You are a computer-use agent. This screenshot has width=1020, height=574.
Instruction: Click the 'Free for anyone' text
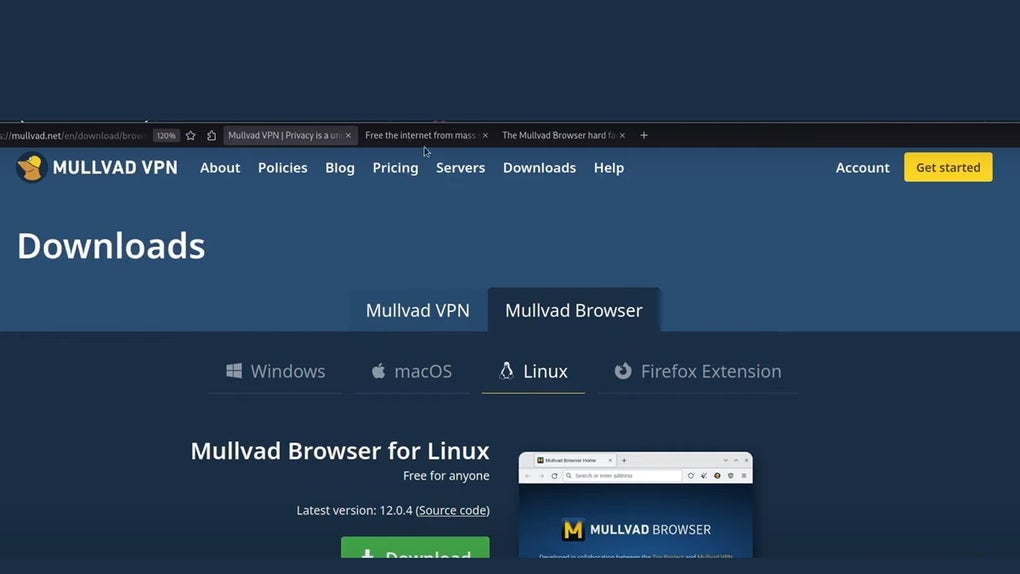point(446,476)
